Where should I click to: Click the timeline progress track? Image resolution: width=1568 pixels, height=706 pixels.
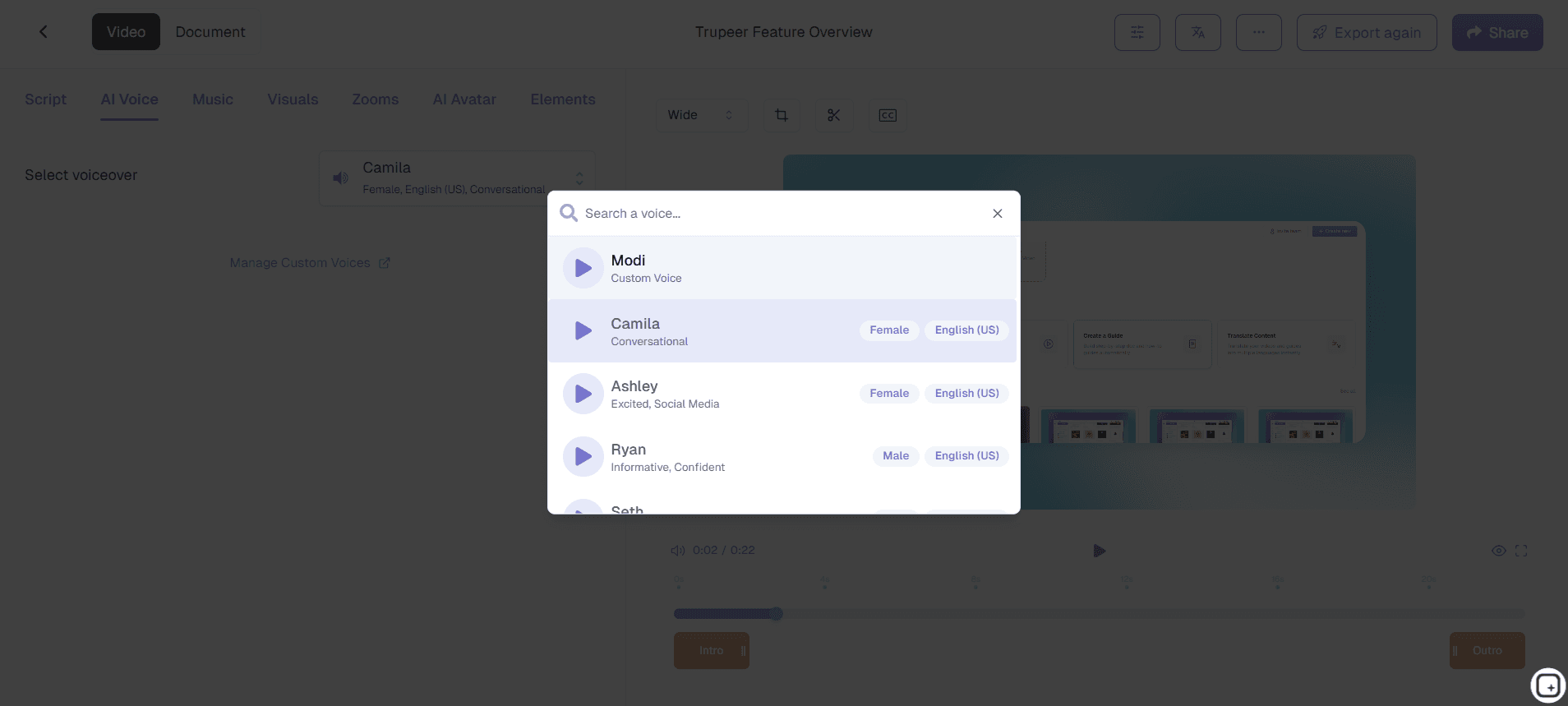(x=1100, y=614)
